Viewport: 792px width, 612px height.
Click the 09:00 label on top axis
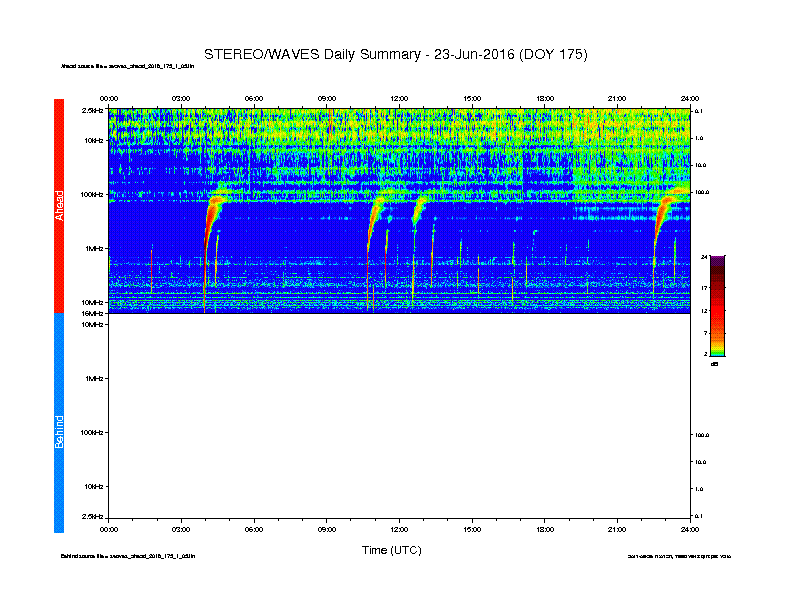pos(327,98)
